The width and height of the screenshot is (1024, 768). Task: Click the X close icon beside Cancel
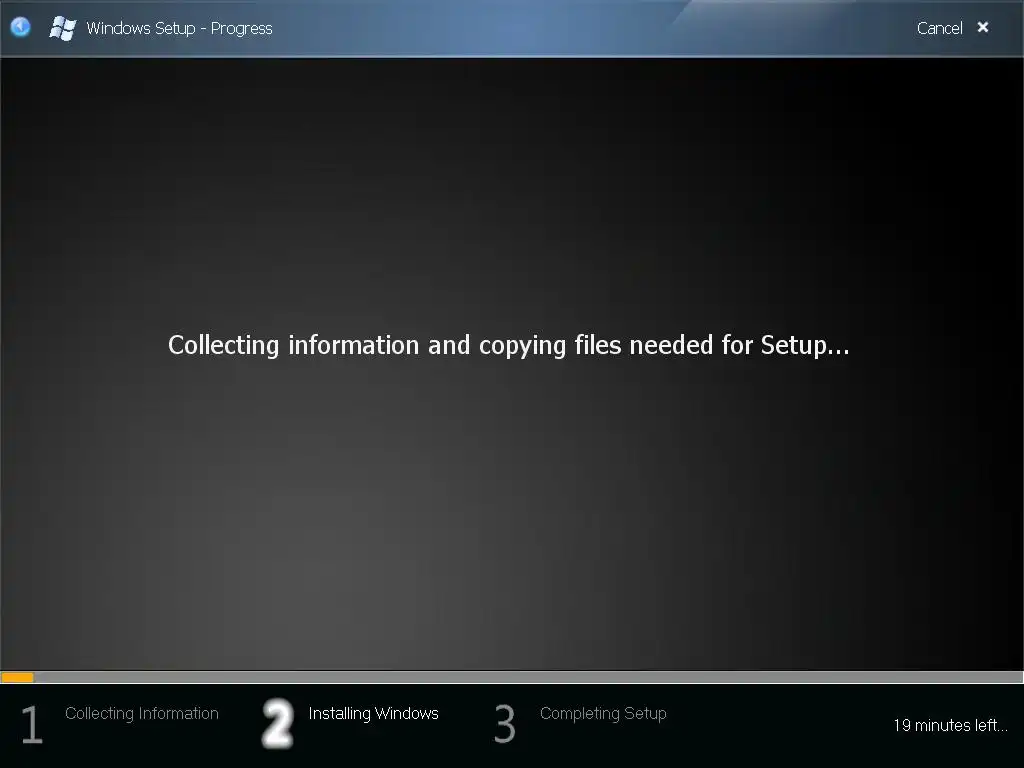[x=983, y=27]
